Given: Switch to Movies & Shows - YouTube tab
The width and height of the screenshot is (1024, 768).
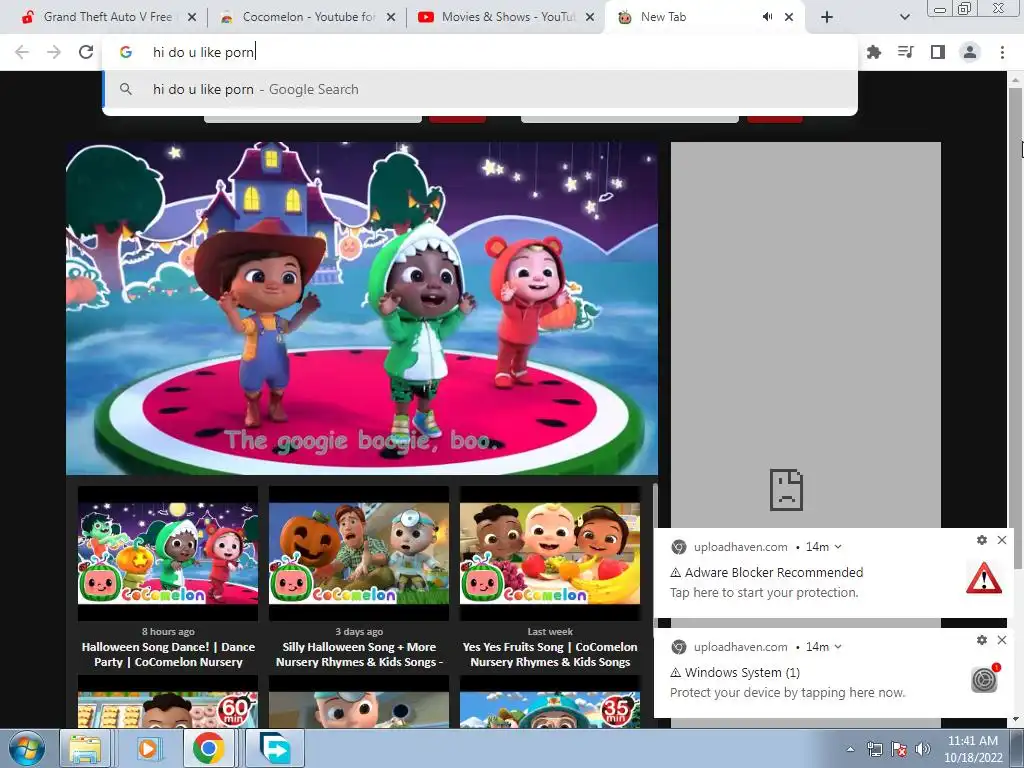Looking at the screenshot, I should click(x=506, y=17).
